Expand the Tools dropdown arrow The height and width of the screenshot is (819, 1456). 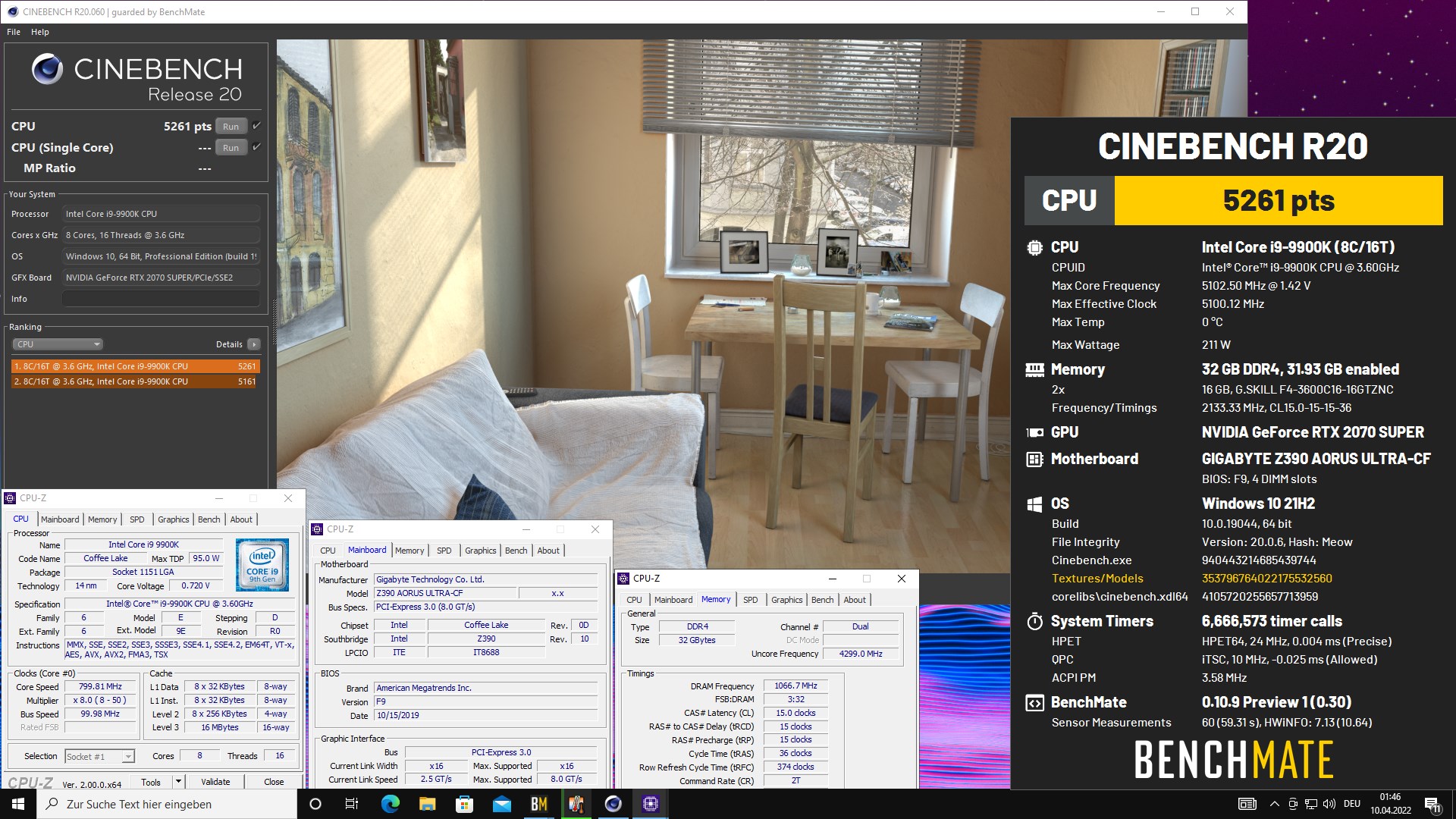(178, 782)
